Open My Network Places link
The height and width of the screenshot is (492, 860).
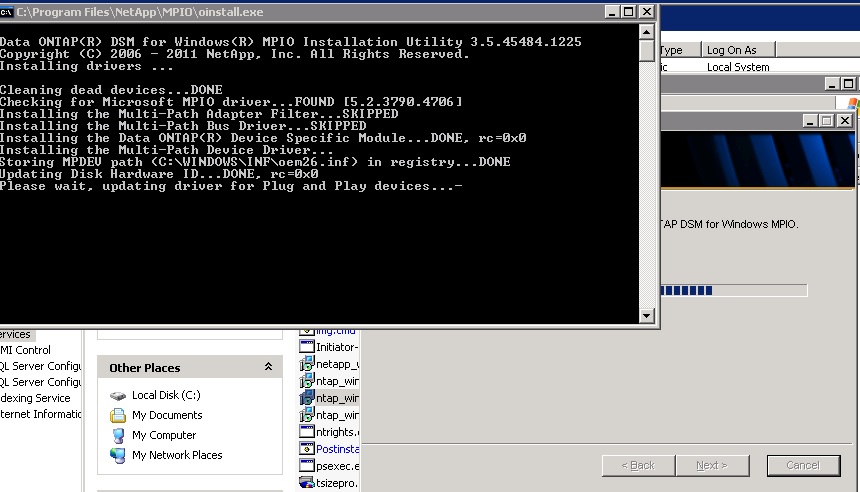pos(177,455)
